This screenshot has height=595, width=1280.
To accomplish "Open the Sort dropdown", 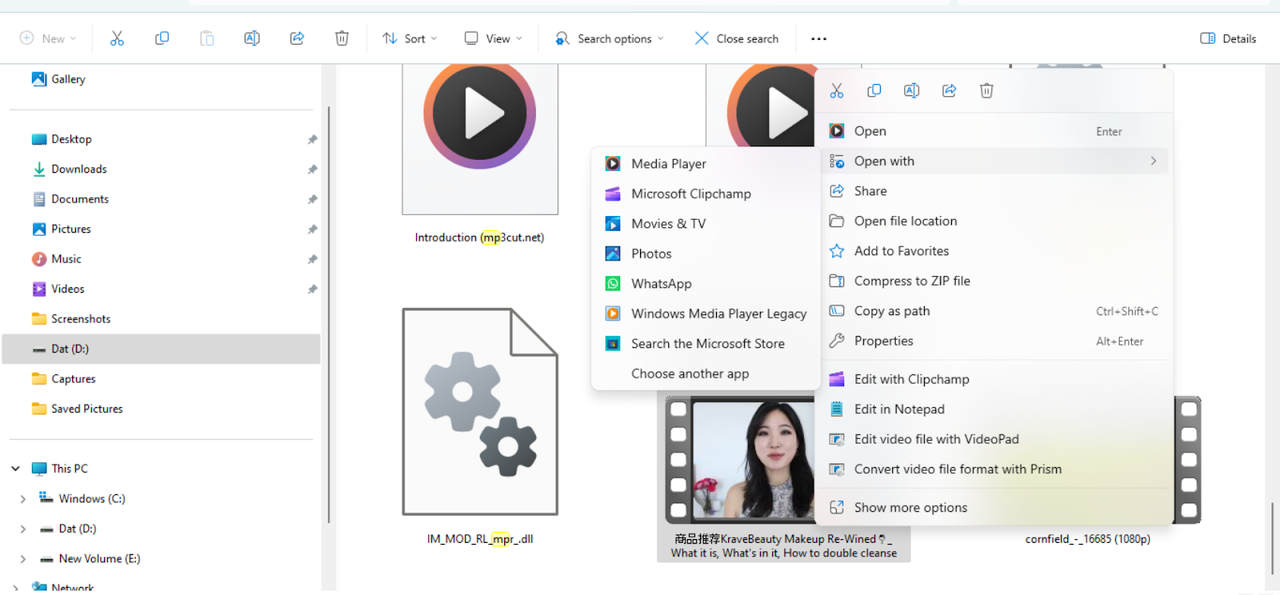I will tap(409, 39).
